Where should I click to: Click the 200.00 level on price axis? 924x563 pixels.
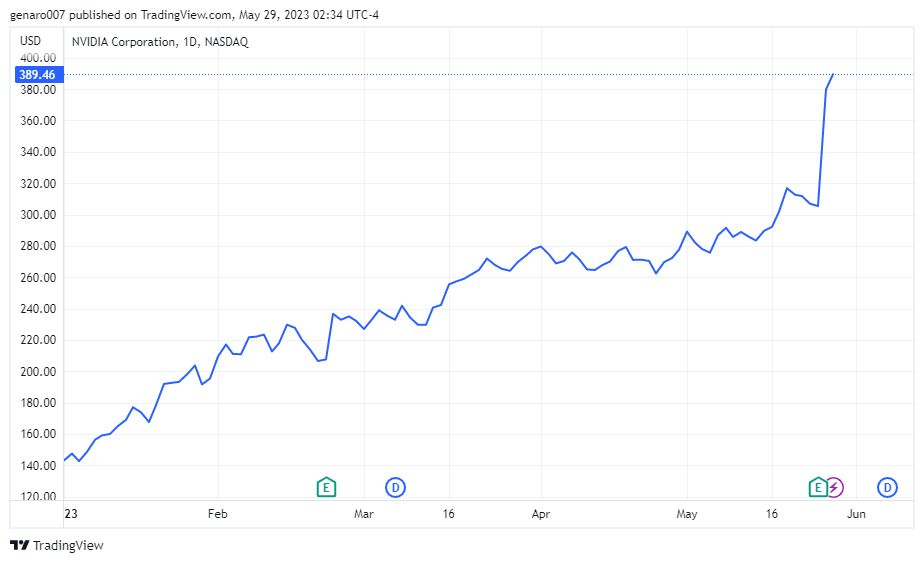38,371
